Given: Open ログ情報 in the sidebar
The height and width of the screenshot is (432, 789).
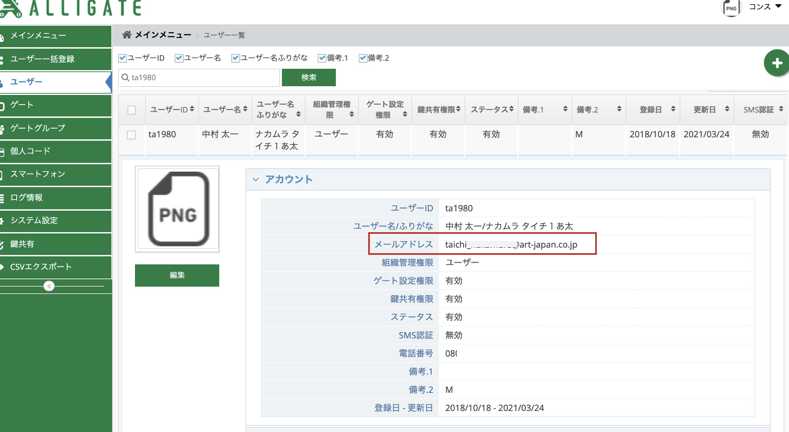Looking at the screenshot, I should (x=55, y=198).
